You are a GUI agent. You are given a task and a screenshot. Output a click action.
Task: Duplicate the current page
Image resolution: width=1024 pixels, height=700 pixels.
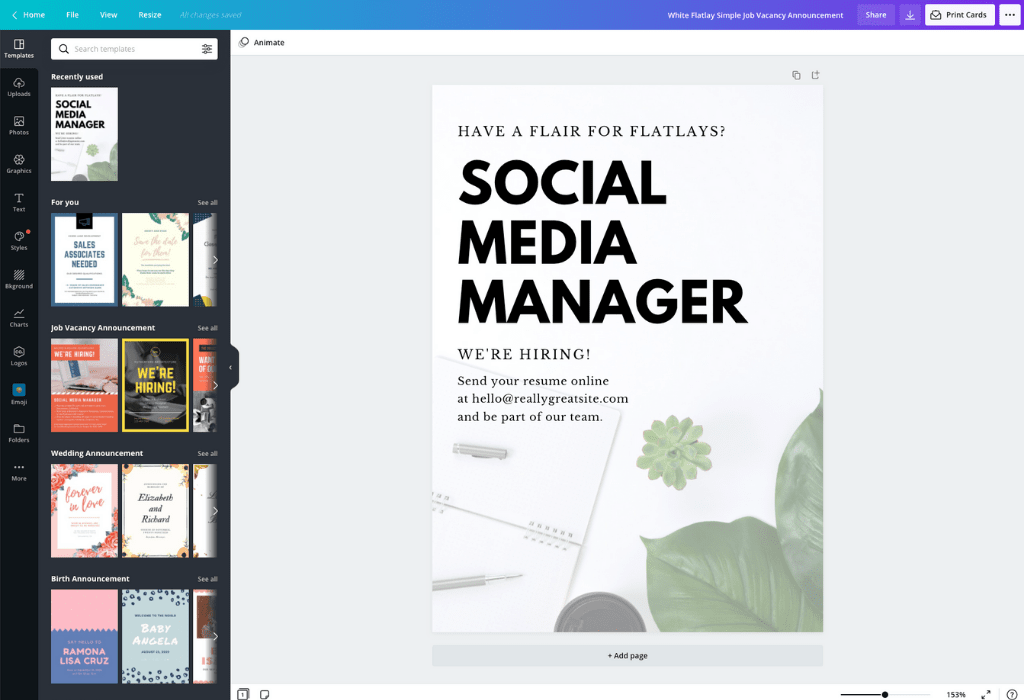795,74
